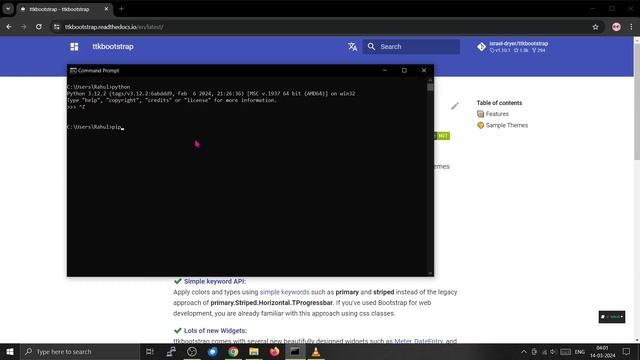Open the Windows Start menu
The height and width of the screenshot is (360, 640).
(10, 351)
